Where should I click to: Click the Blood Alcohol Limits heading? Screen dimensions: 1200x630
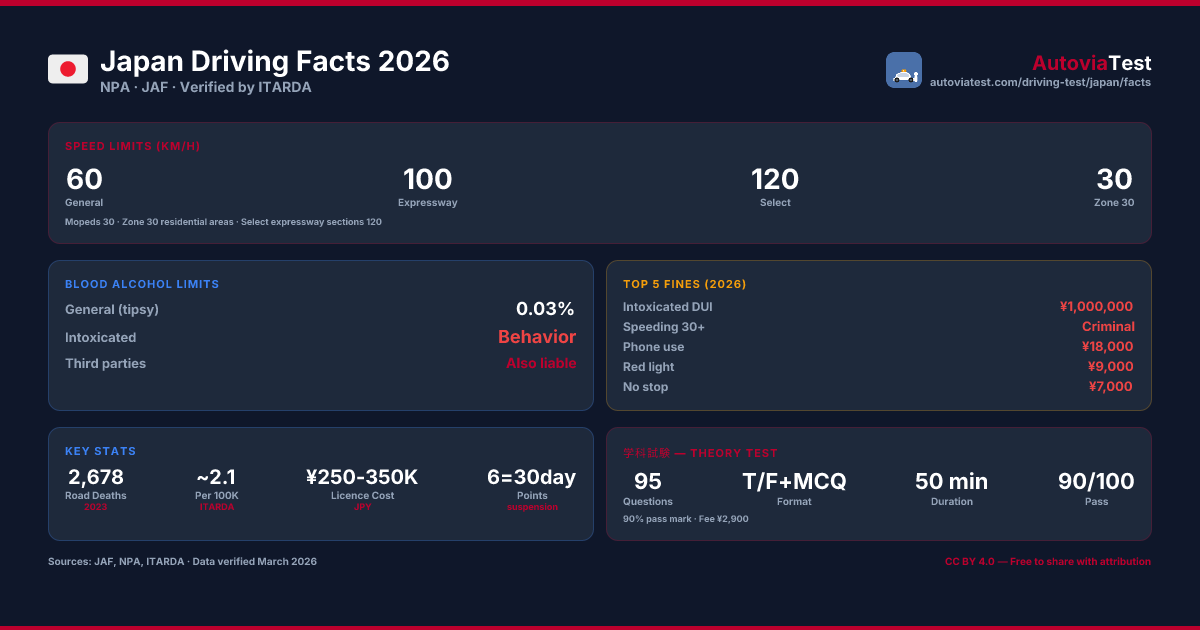[x=142, y=284]
